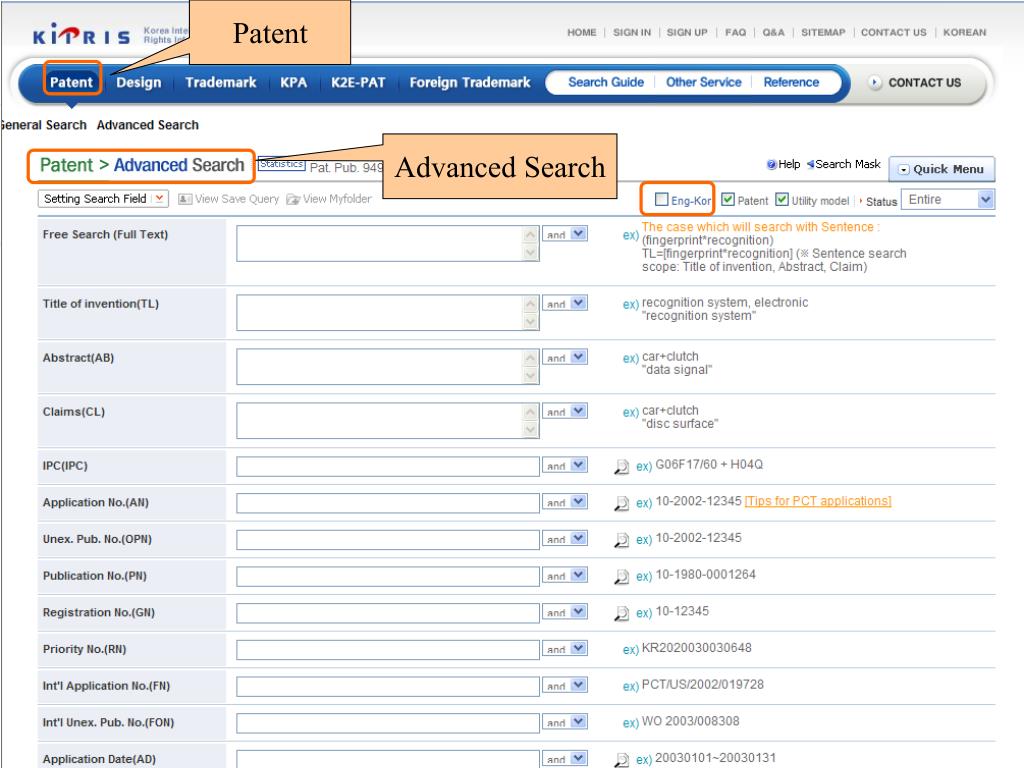
Task: Select the KPA tab
Action: click(x=293, y=82)
